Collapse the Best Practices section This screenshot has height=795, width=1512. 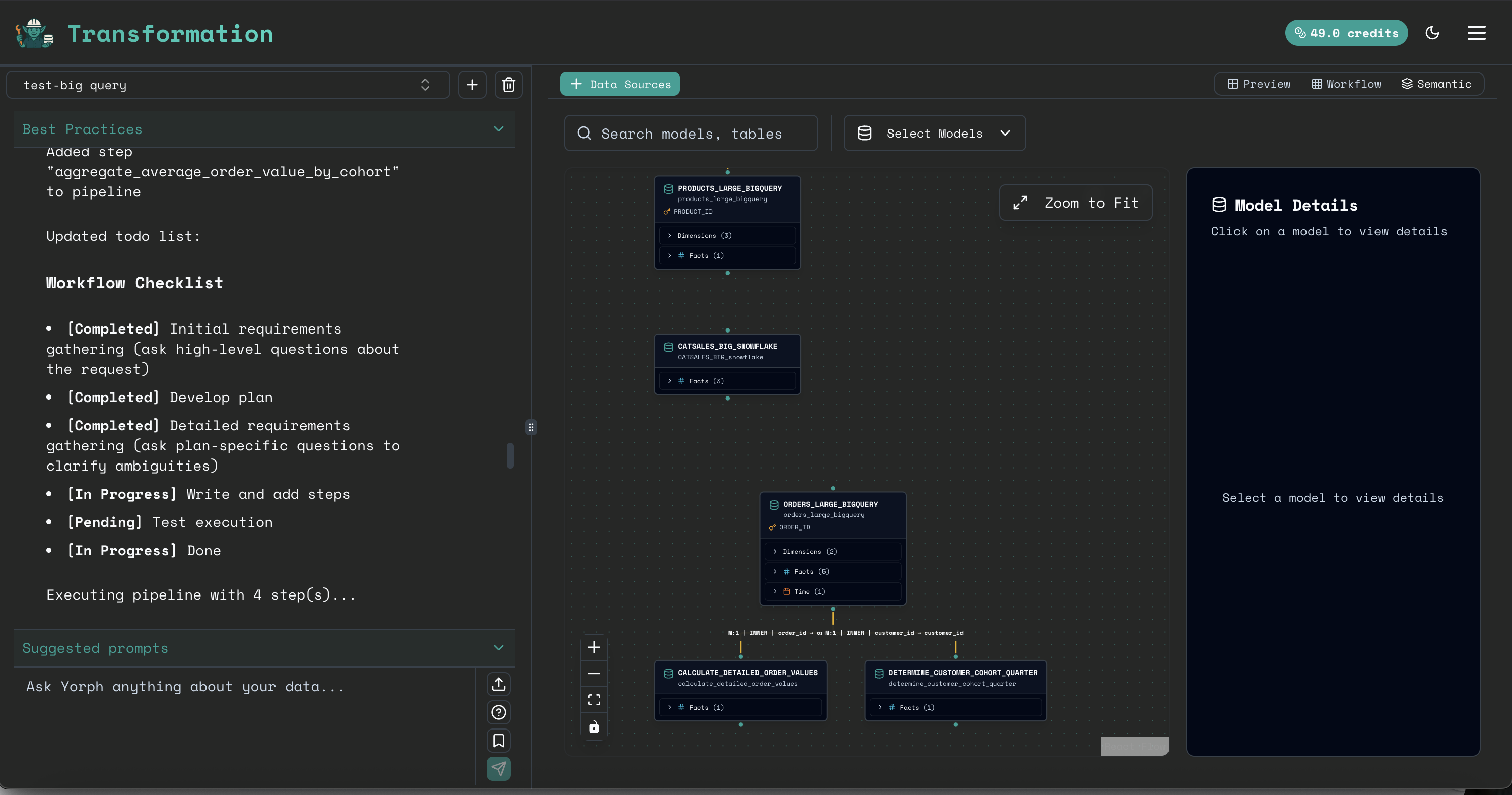498,129
